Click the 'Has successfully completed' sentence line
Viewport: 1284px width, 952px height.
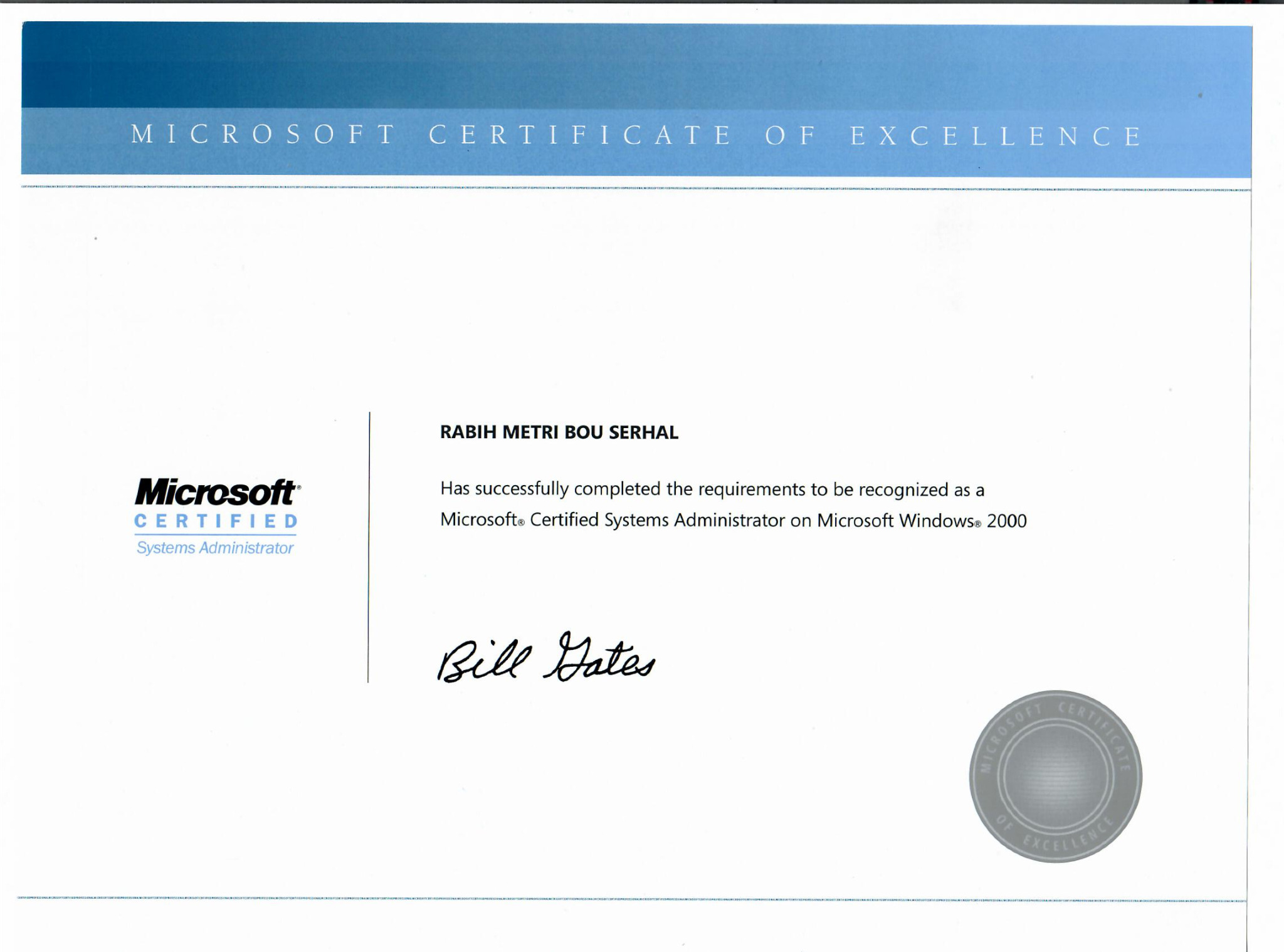[x=712, y=489]
